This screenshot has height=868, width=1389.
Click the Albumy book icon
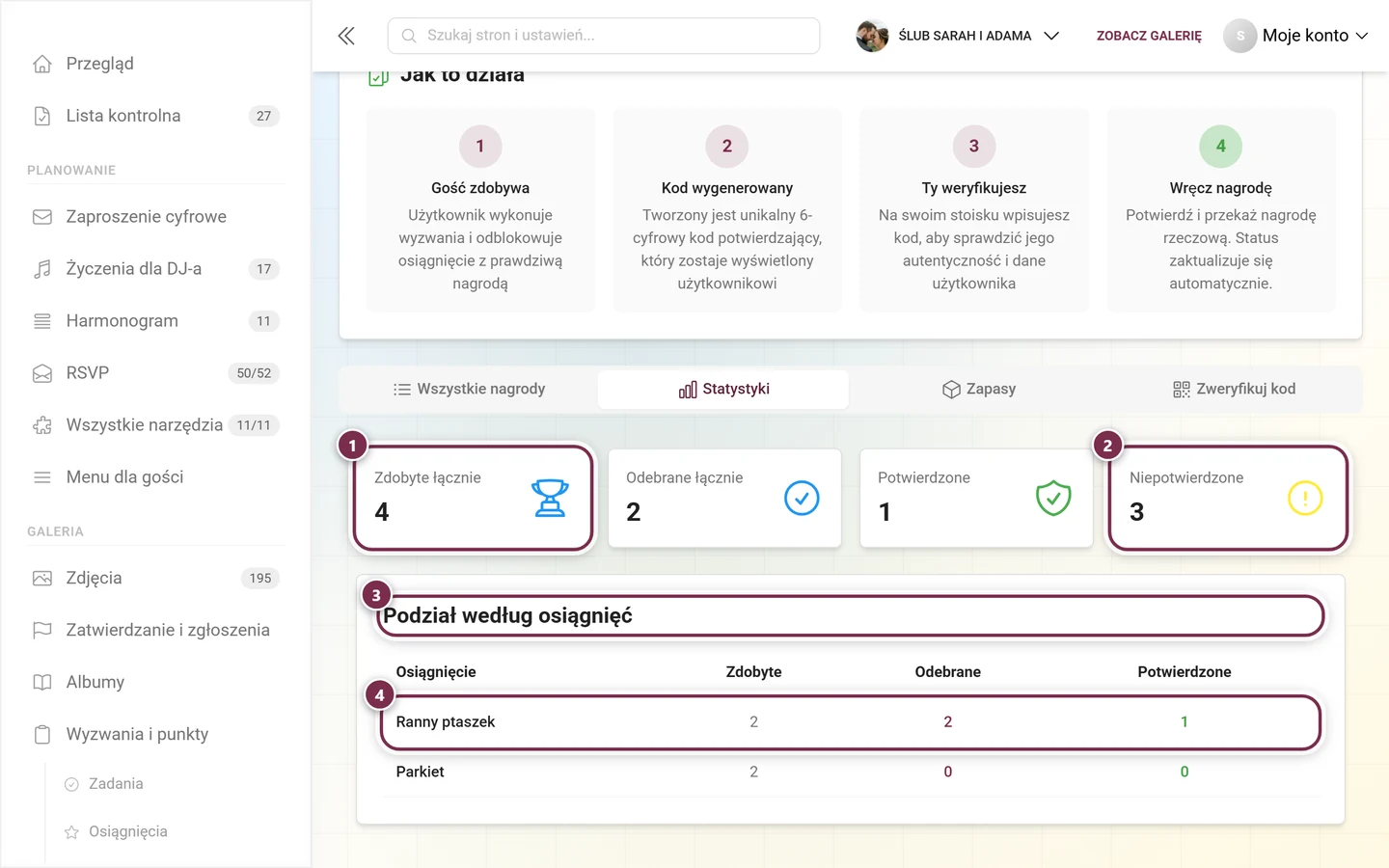[42, 683]
